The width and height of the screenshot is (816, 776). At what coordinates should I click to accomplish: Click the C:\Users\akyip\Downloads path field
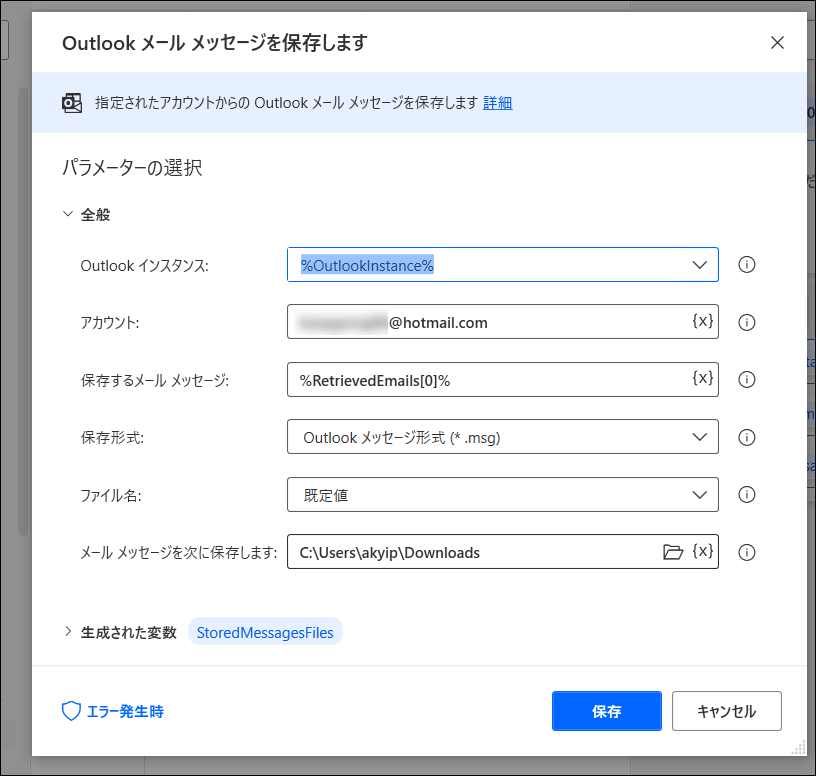[x=503, y=552]
